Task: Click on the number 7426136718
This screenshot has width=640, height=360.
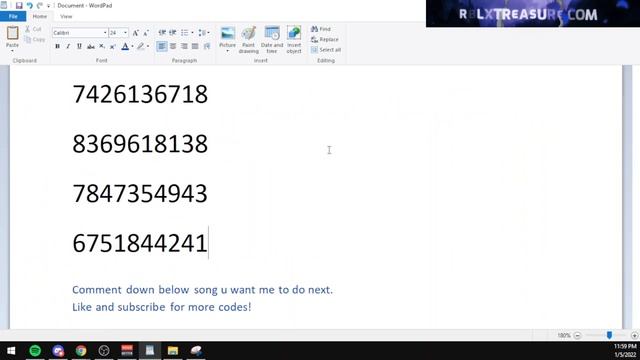Action: pyautogui.click(x=140, y=94)
